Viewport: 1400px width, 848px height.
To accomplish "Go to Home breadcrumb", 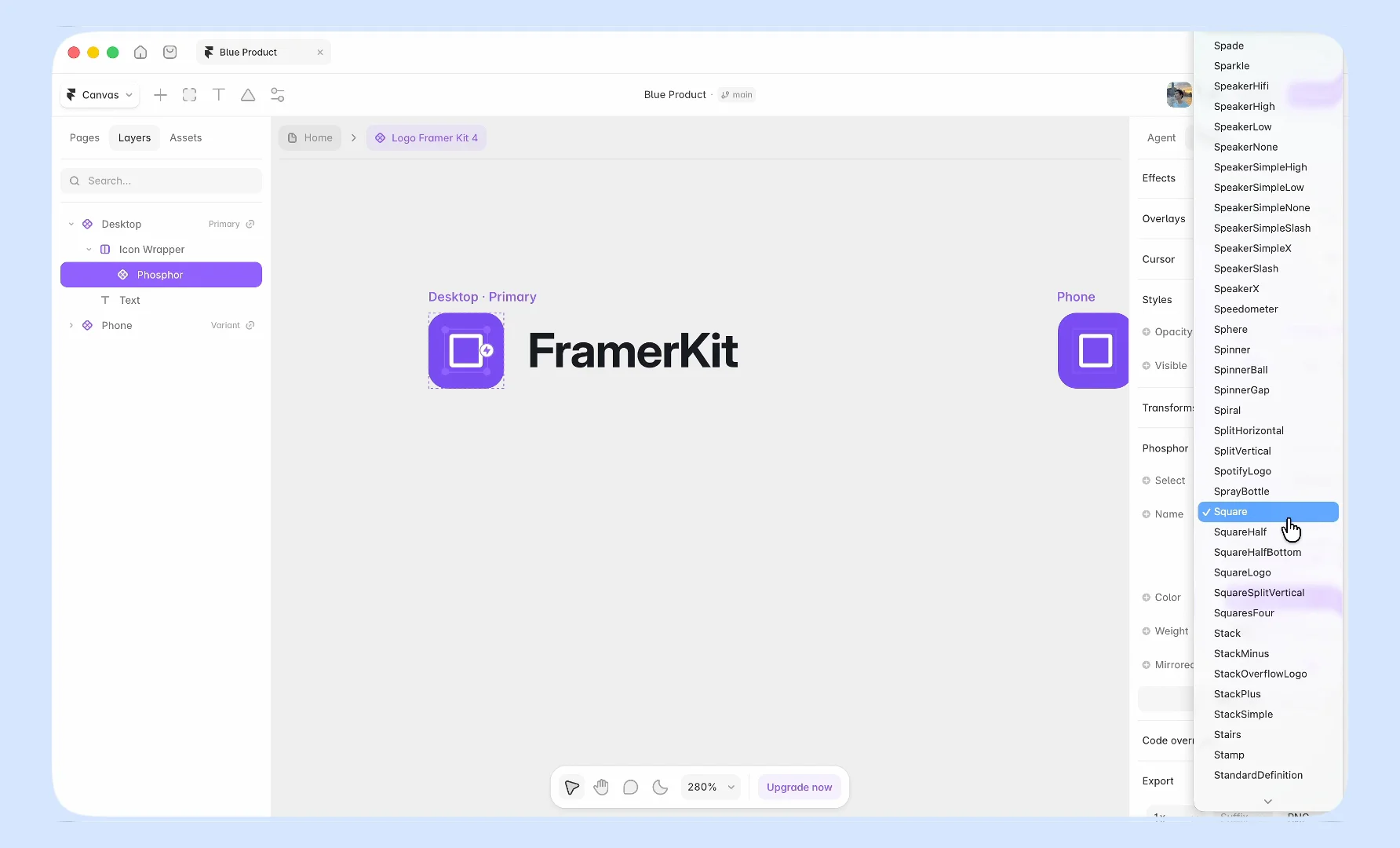I will tap(310, 138).
